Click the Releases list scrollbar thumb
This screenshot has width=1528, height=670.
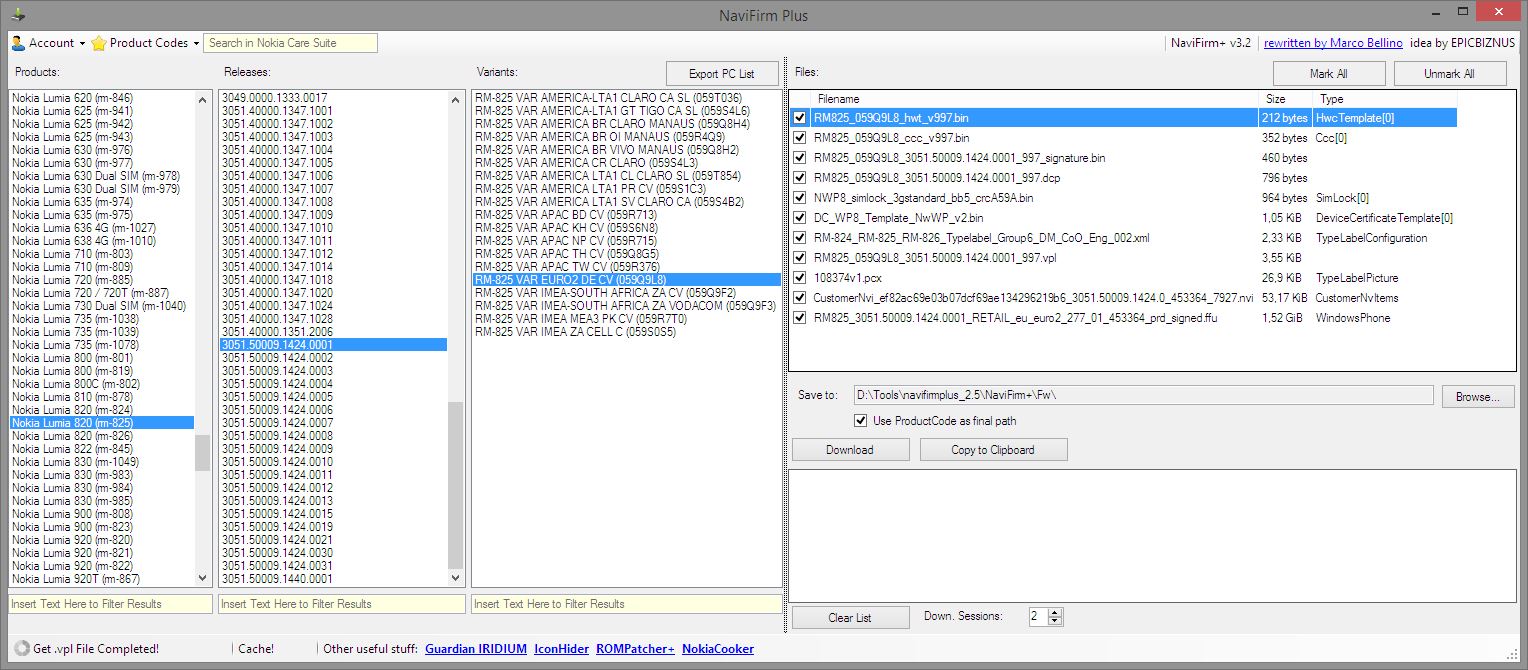click(456, 485)
